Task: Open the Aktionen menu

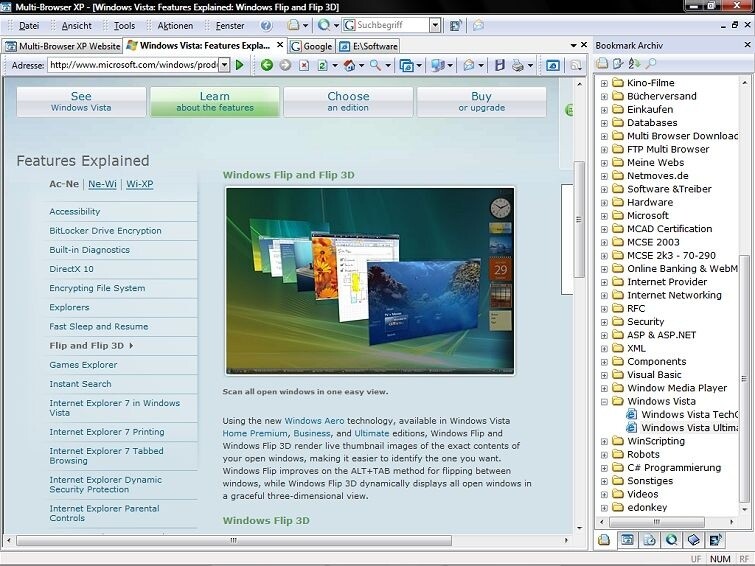Action: tap(175, 26)
